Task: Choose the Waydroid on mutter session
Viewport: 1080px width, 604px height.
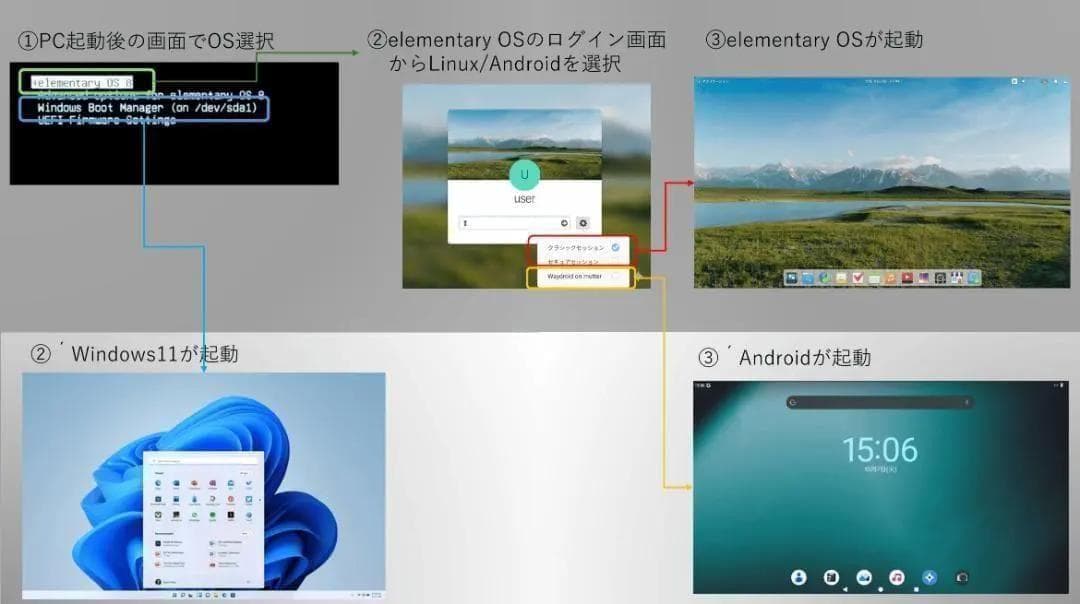Action: point(583,276)
